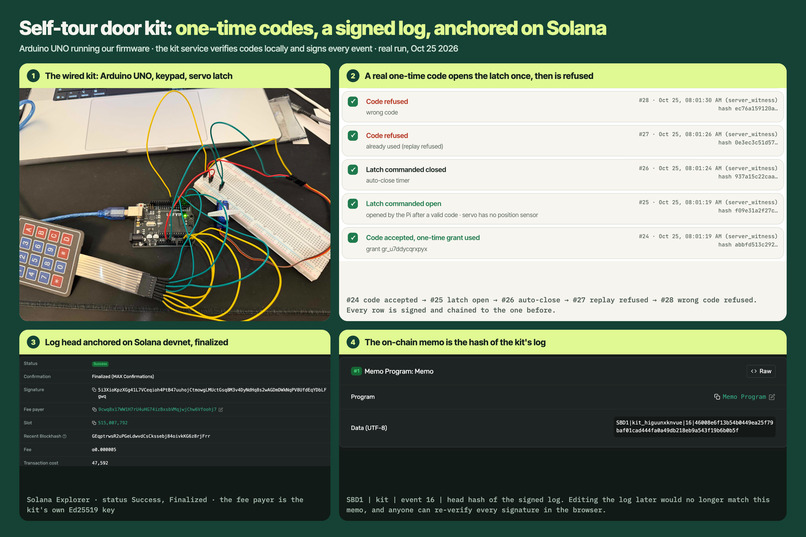Click the Raw button in the Memo panel
The image size is (806, 537).
761,371
